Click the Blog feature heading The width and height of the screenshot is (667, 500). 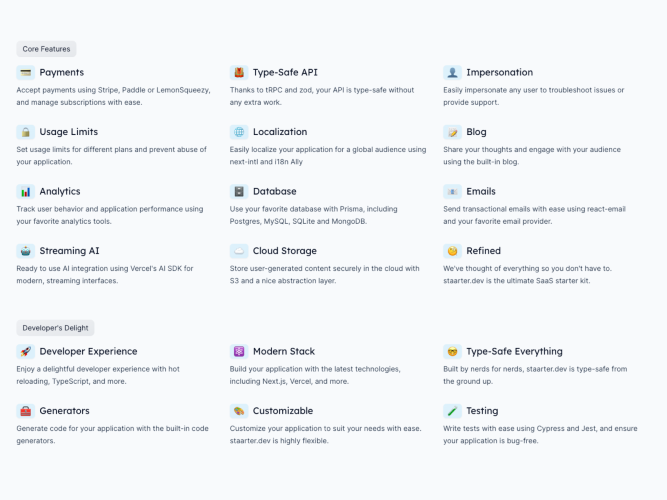(x=476, y=132)
